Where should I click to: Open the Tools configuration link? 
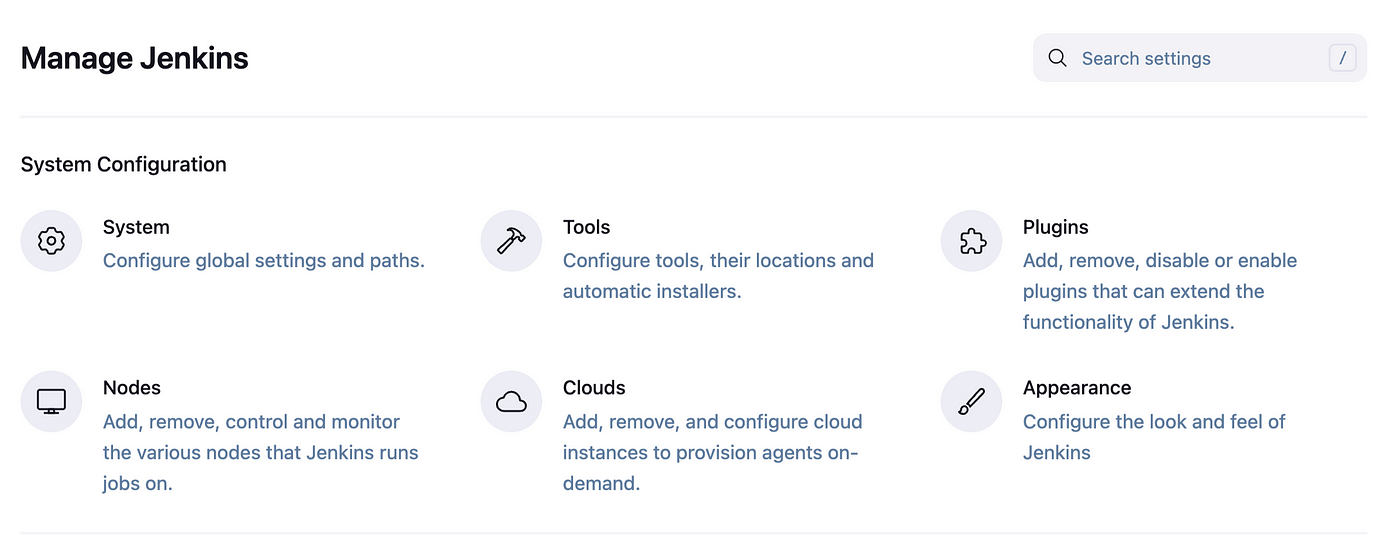(586, 227)
